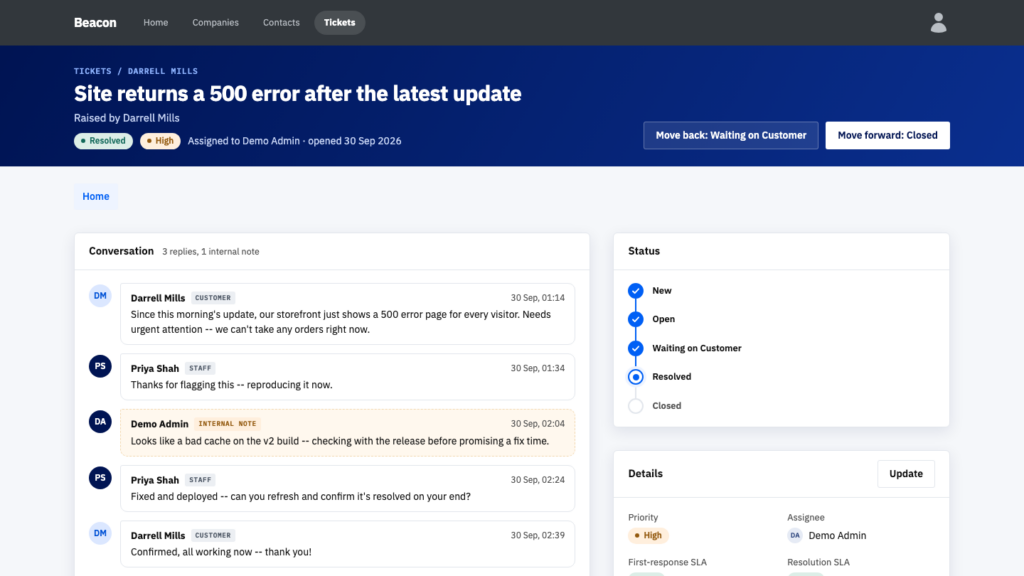Click the 'Fixed and deployed' message text
This screenshot has height=576, width=1024.
click(x=300, y=497)
